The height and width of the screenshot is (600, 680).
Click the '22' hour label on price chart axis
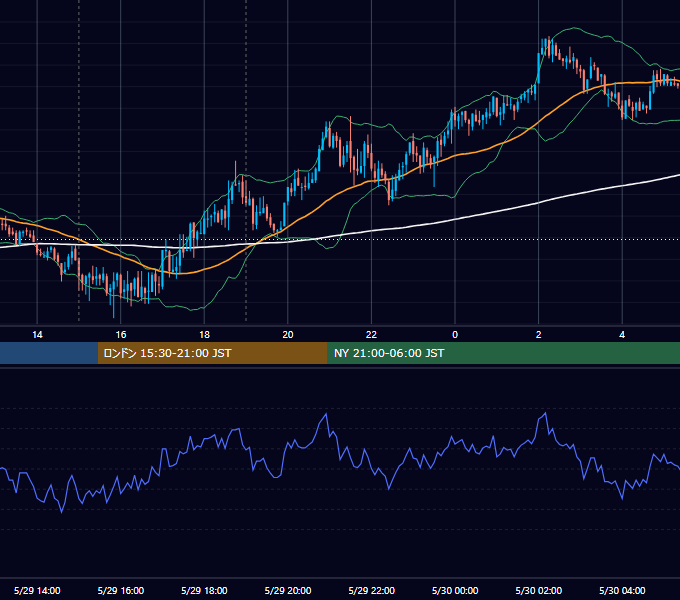(x=371, y=335)
